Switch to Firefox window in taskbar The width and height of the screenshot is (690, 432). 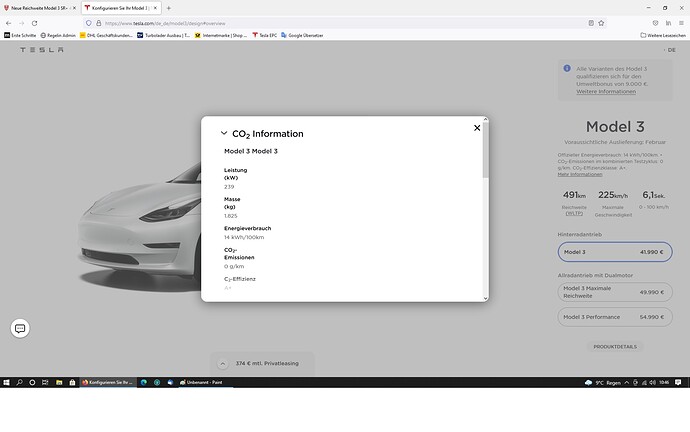107,382
